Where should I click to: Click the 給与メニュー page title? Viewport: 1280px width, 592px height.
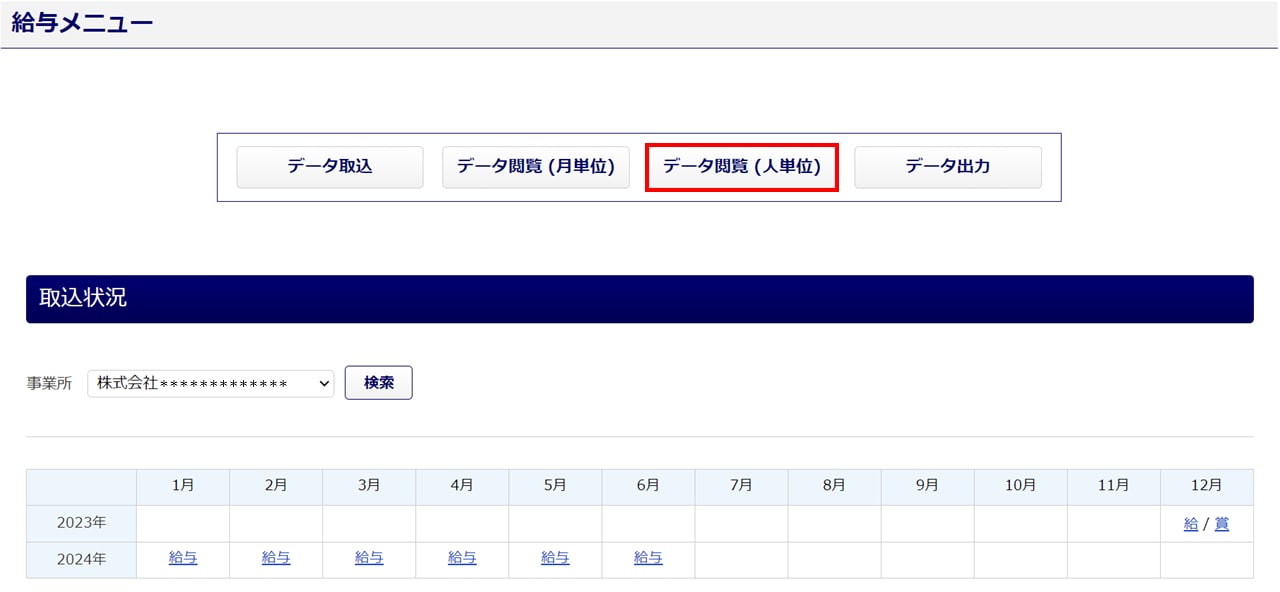[82, 24]
